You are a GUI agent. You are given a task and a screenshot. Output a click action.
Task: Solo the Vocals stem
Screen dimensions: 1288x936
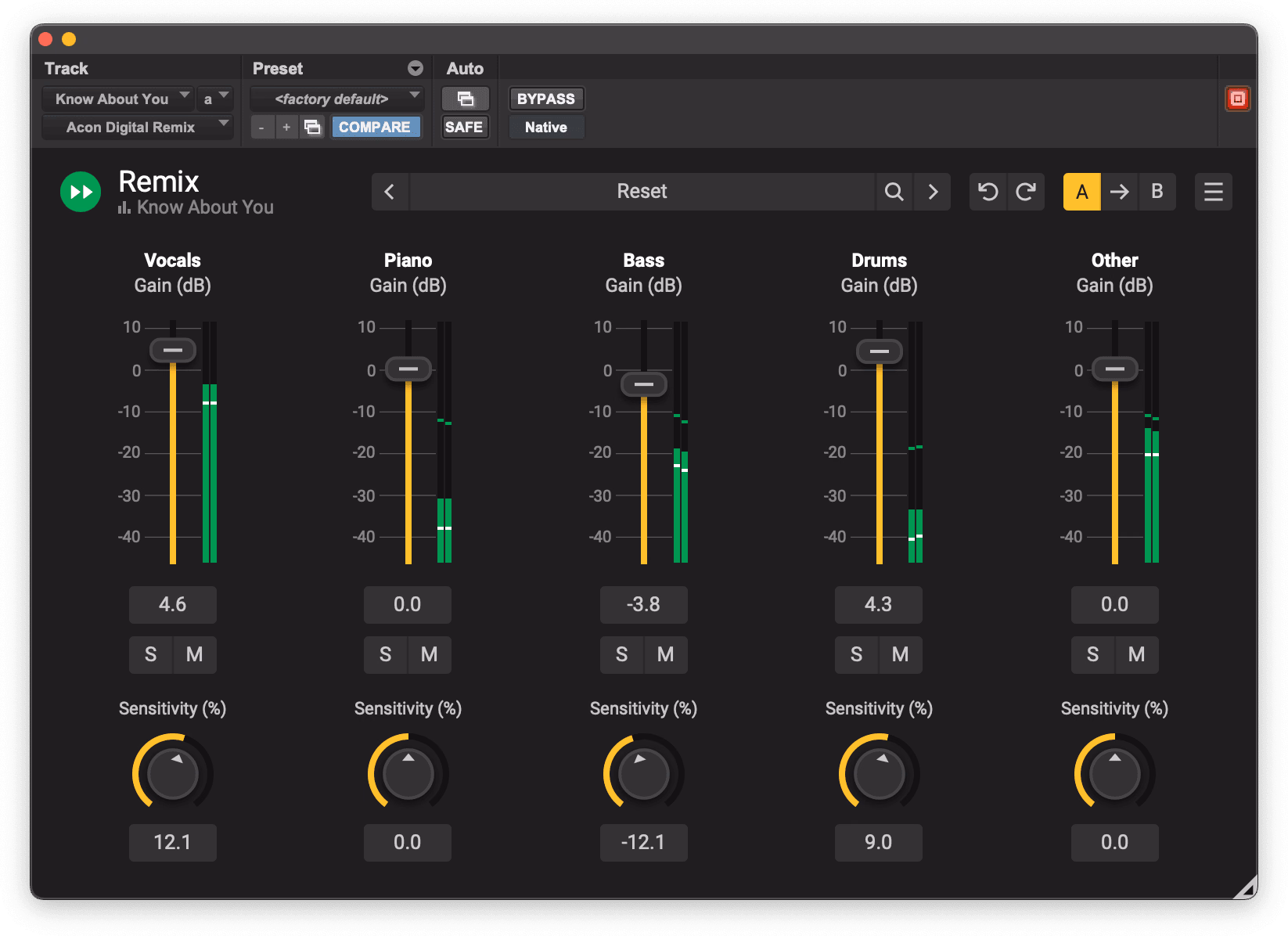point(150,654)
